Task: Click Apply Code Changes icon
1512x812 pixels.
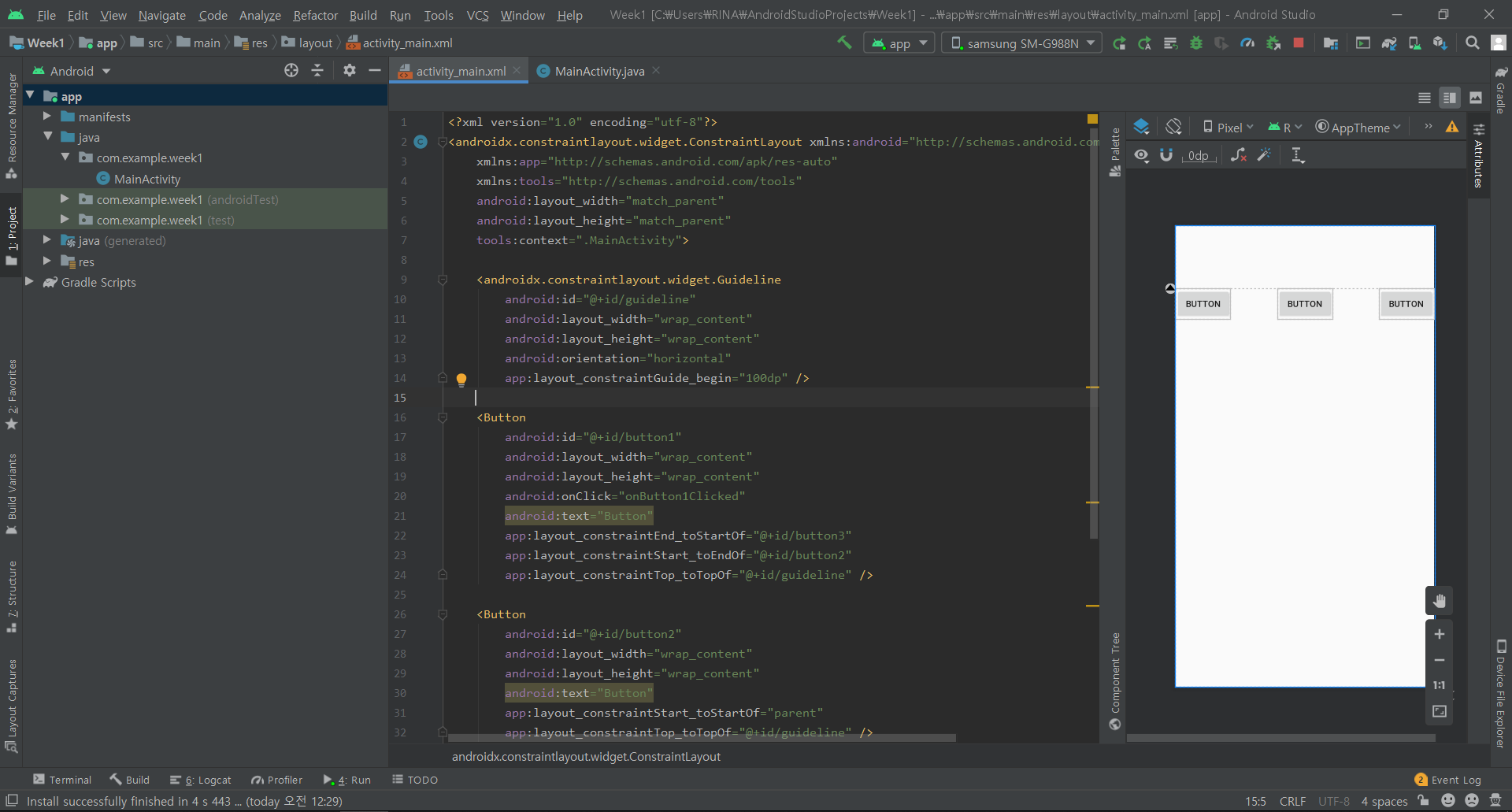Action: [1170, 43]
